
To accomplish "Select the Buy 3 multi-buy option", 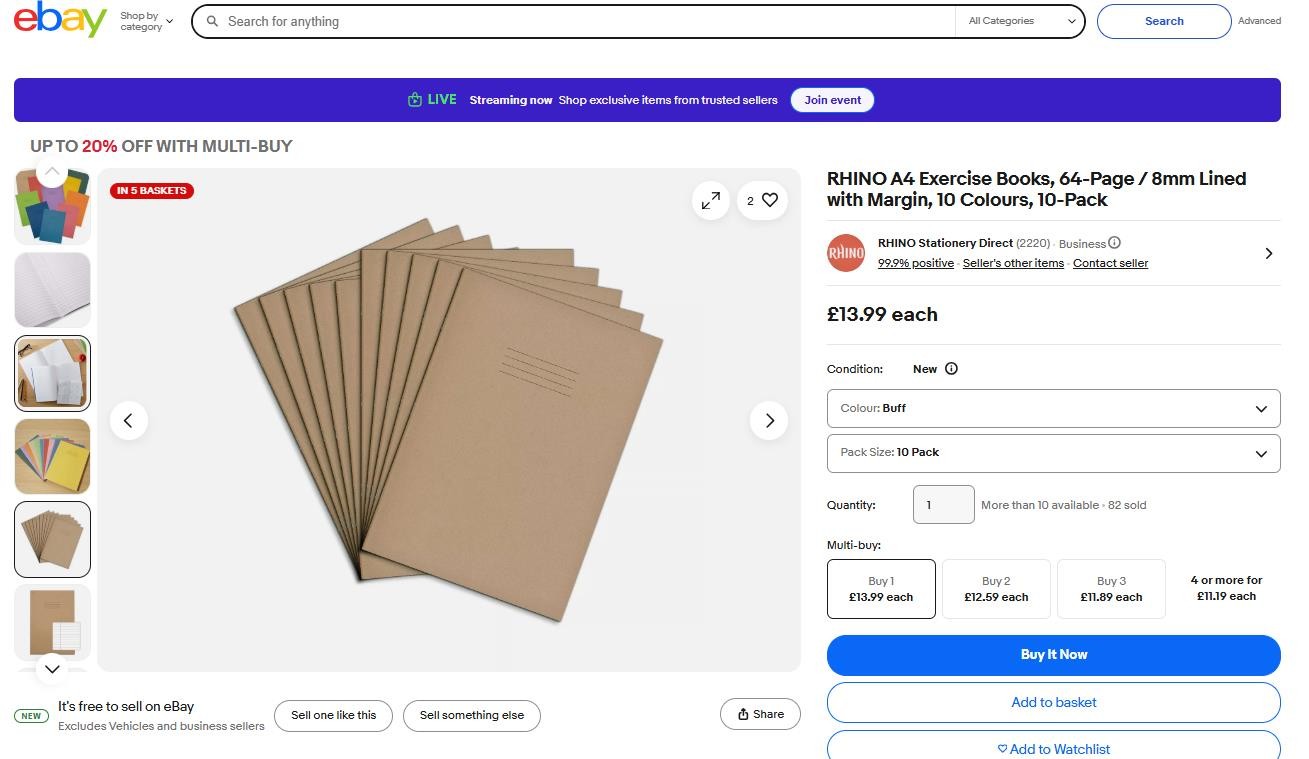I will tap(1110, 589).
